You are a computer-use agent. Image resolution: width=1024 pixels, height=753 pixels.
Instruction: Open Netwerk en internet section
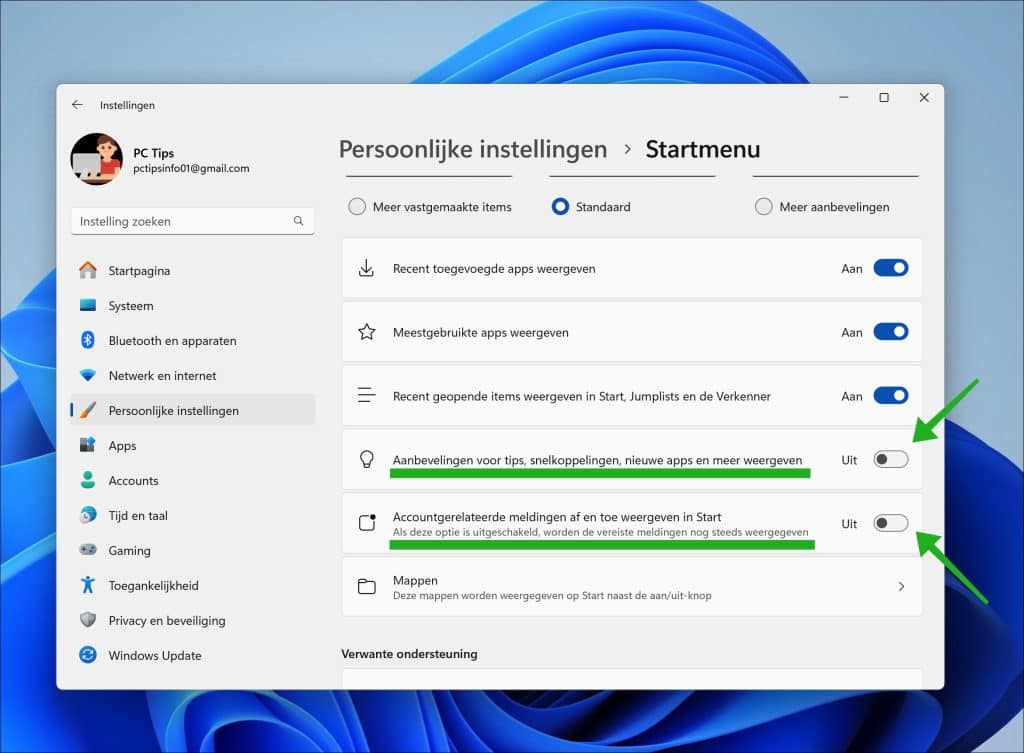coord(193,376)
